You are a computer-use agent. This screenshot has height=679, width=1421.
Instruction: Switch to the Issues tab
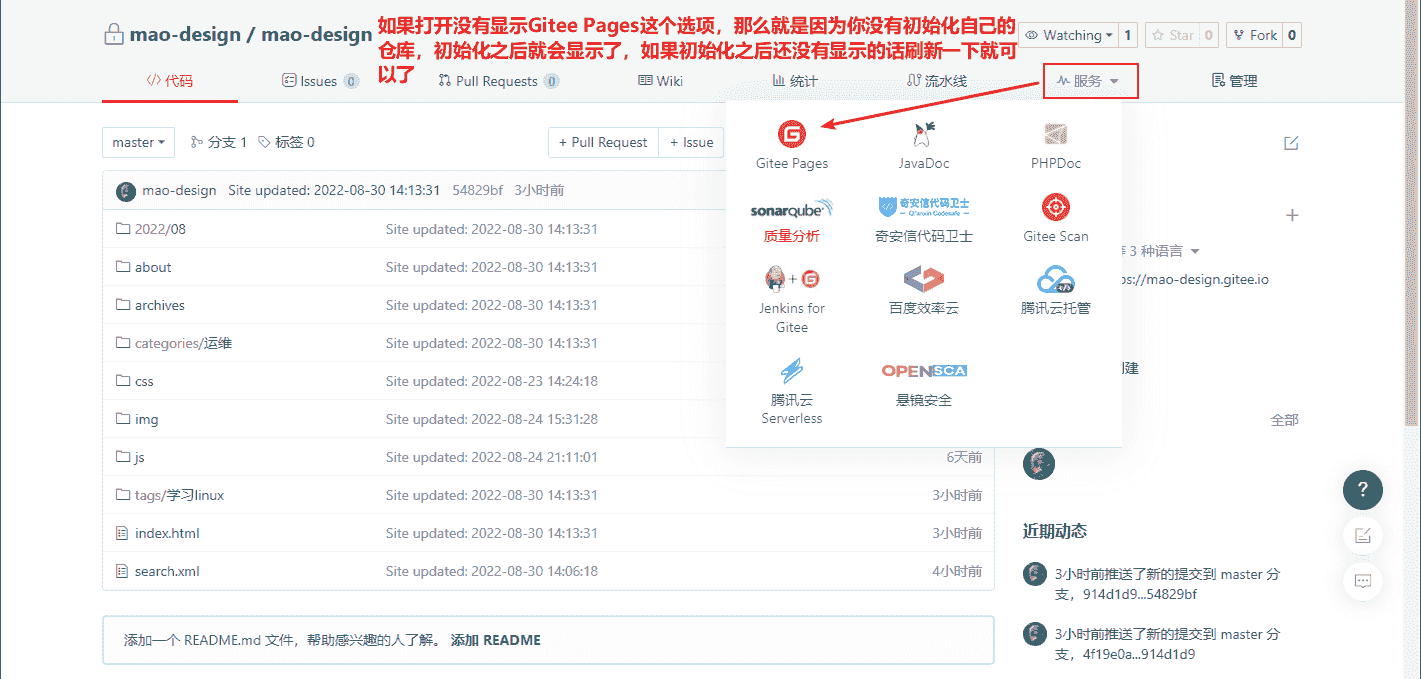(319, 81)
